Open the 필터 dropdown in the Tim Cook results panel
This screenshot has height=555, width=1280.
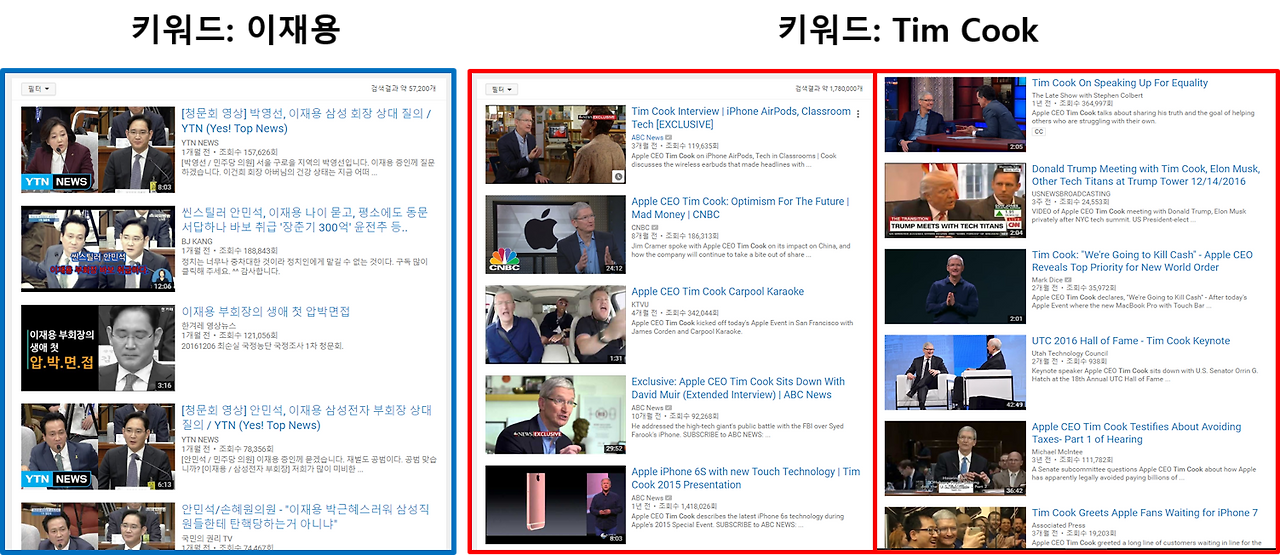(503, 89)
